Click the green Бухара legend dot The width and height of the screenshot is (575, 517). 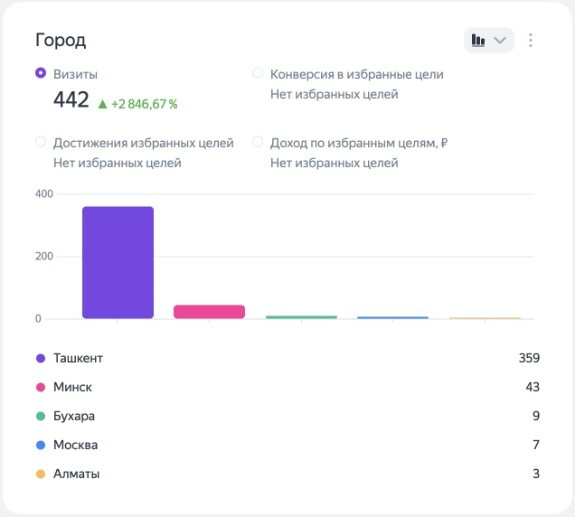(41, 416)
